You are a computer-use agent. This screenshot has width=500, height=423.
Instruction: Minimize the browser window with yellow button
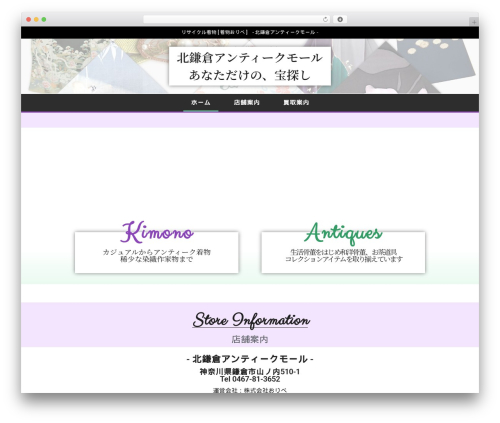(36, 20)
